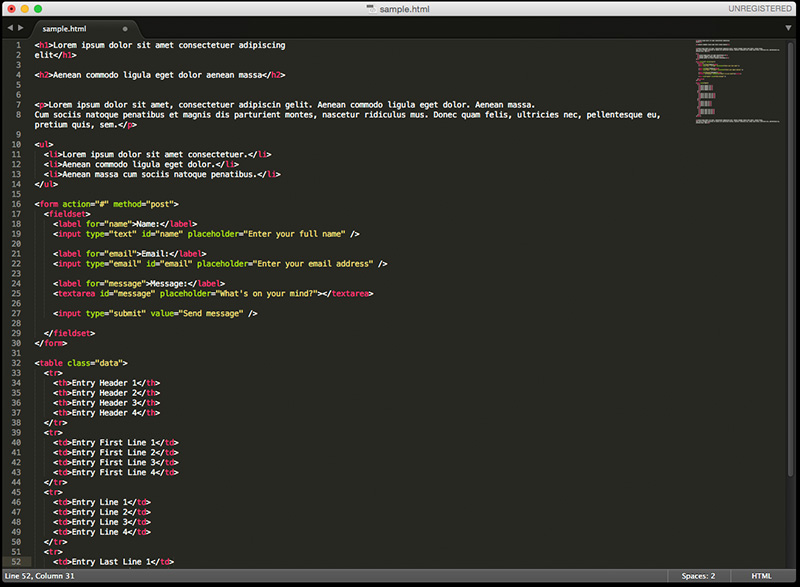Viewport: 800px width, 587px height.
Task: Click the 'Entry Last Line 1' code line
Action: 113,562
